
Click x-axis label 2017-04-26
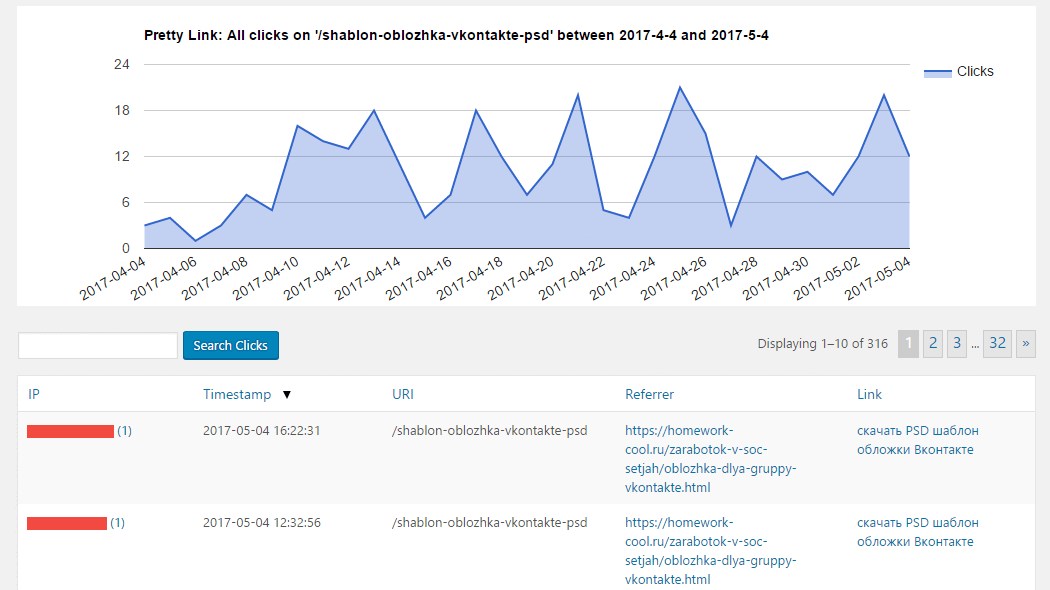[674, 279]
